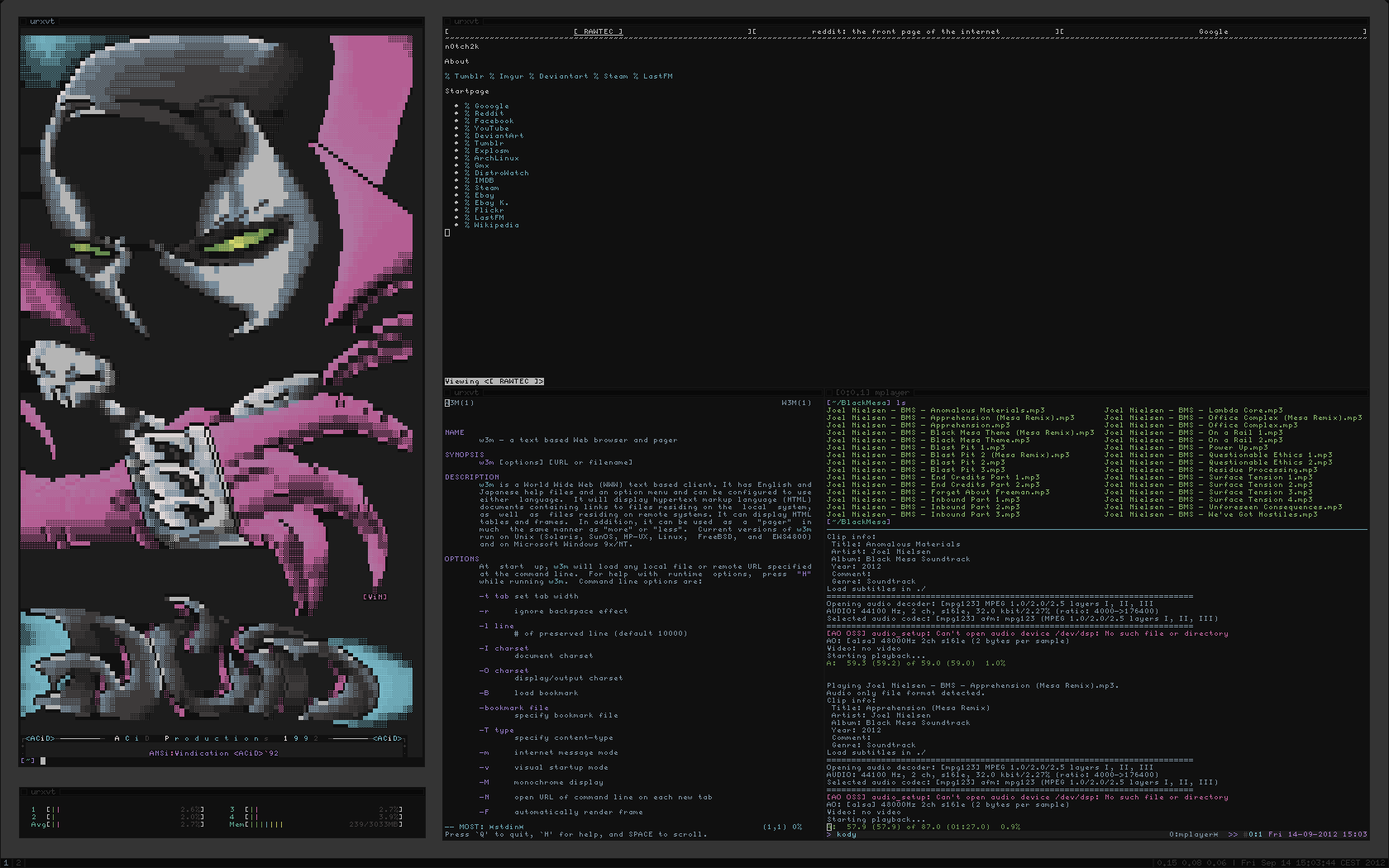This screenshot has width=1389, height=868.
Task: Open the Reddit startpage link
Action: pos(489,113)
